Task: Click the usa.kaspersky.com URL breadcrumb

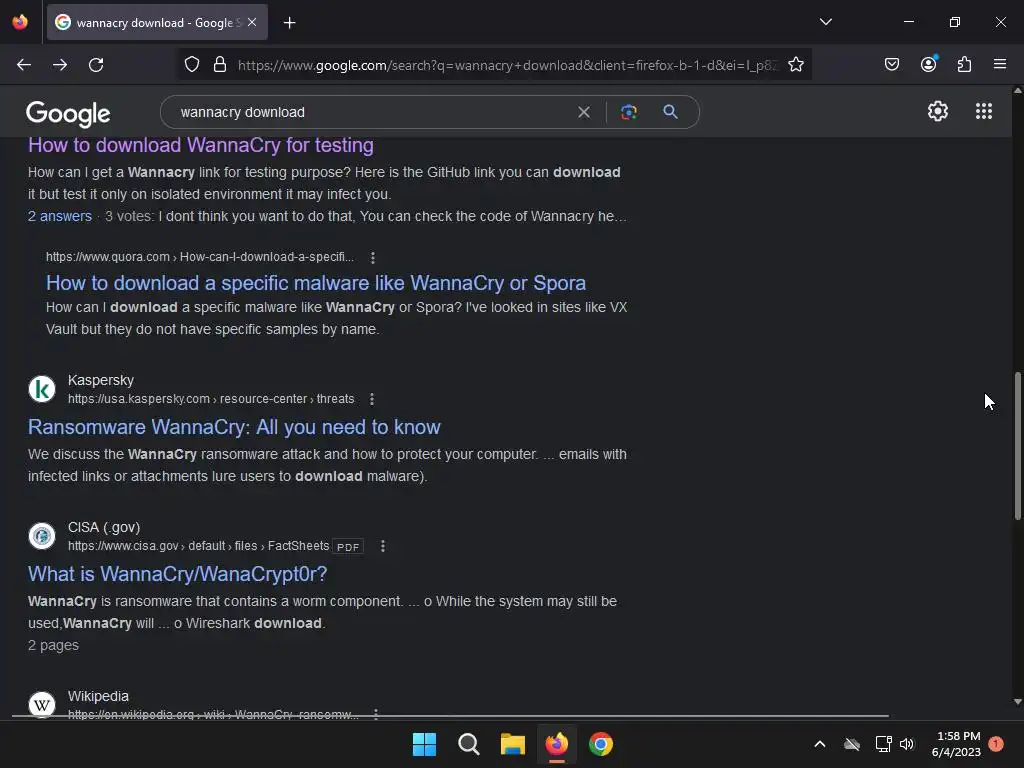Action: [x=211, y=399]
